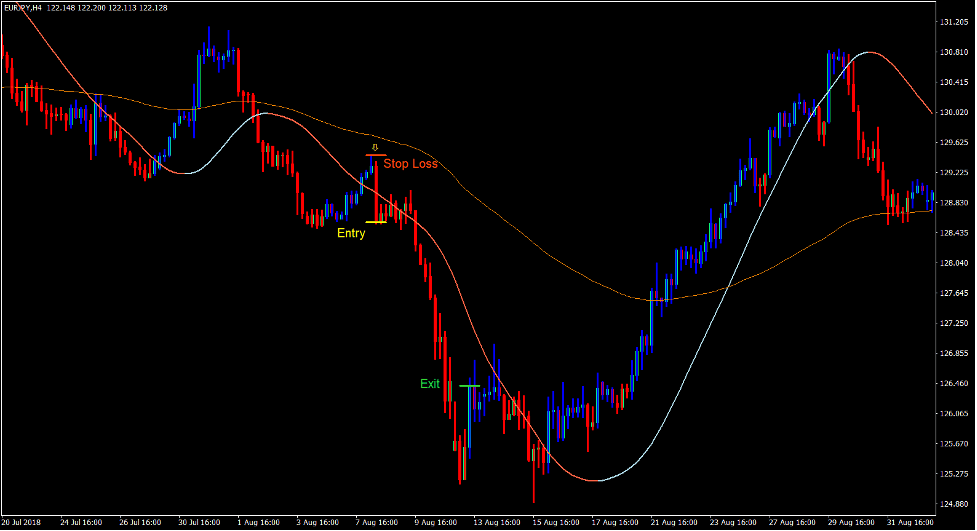977x531 pixels.
Task: Click the 23 Aug 16:00 time label
Action: (x=731, y=522)
